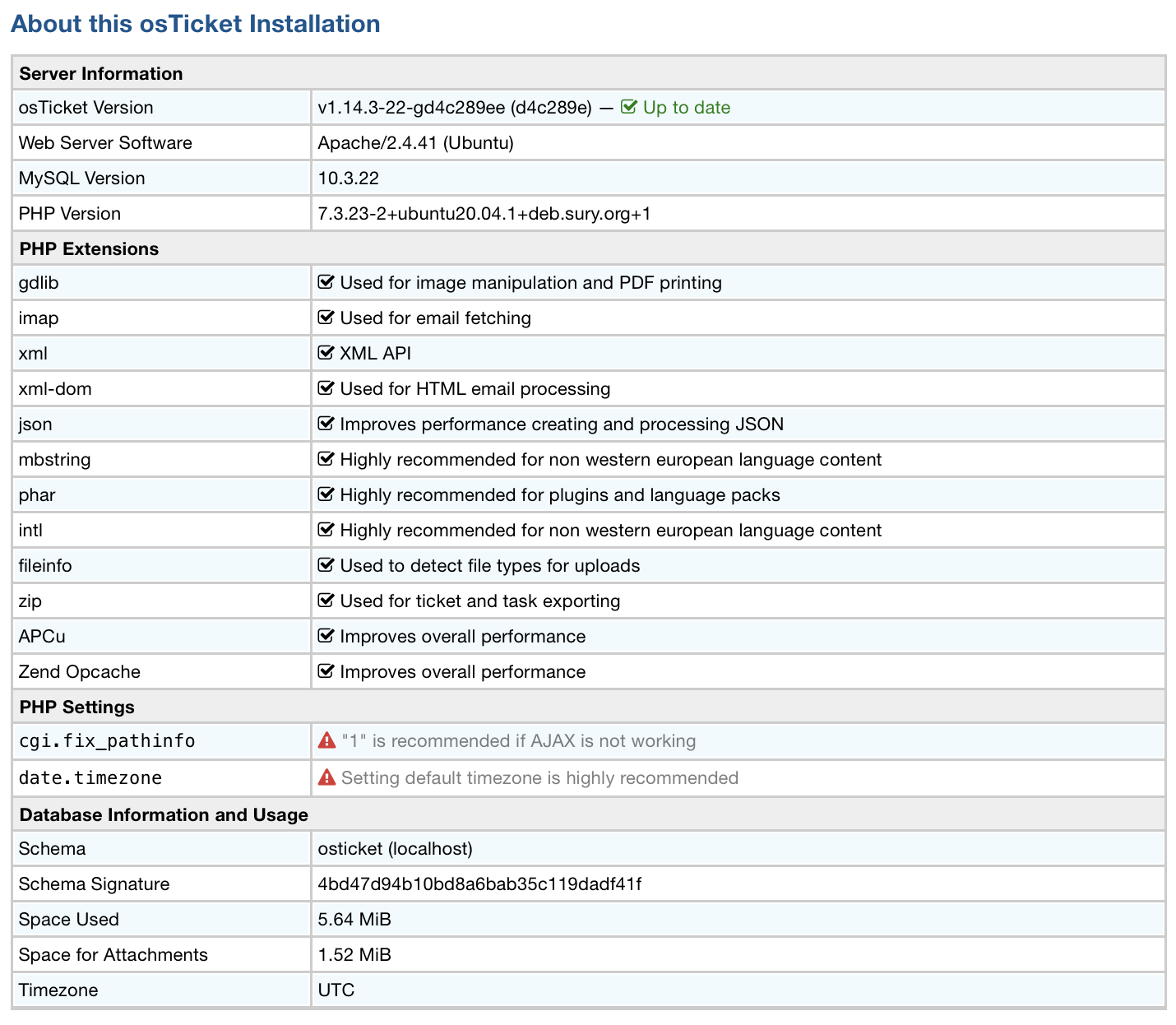Image resolution: width=1176 pixels, height=1025 pixels.
Task: Click the Apache/2.4.41 (Ubuntu) value
Action: [416, 143]
